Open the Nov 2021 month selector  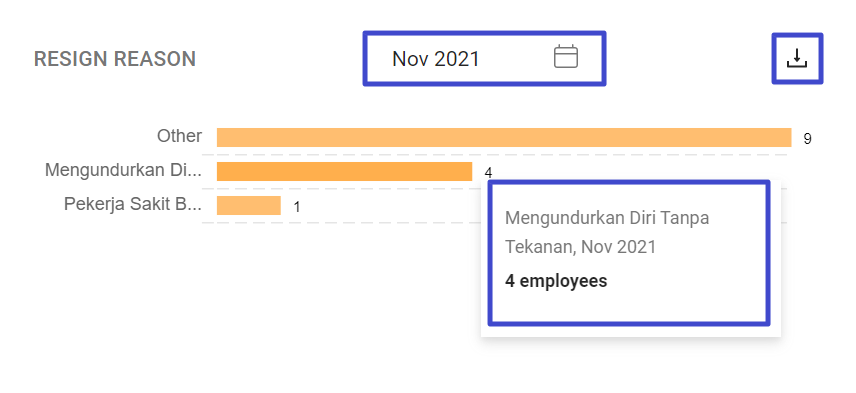484,58
